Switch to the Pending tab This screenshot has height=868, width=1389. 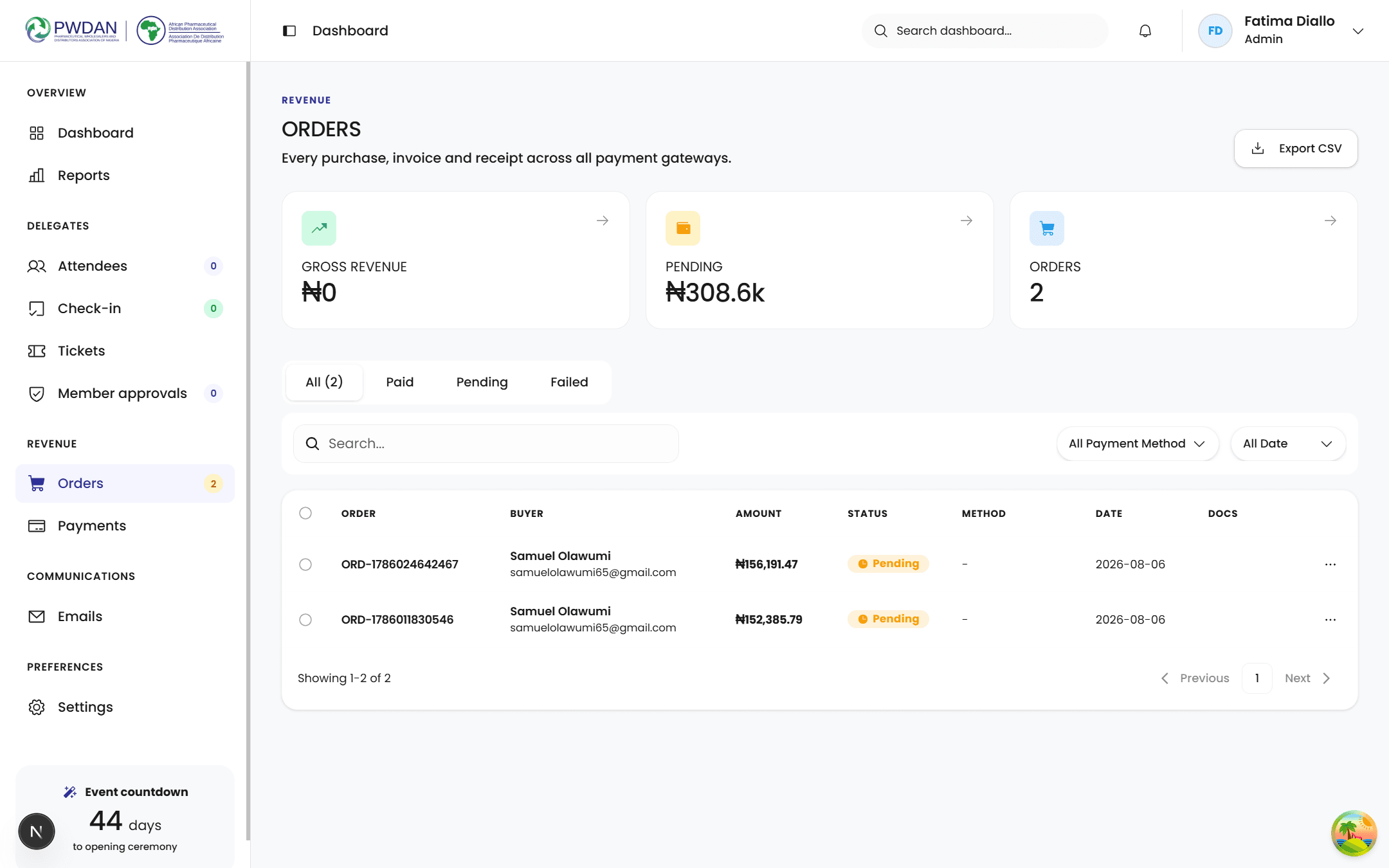click(x=482, y=383)
